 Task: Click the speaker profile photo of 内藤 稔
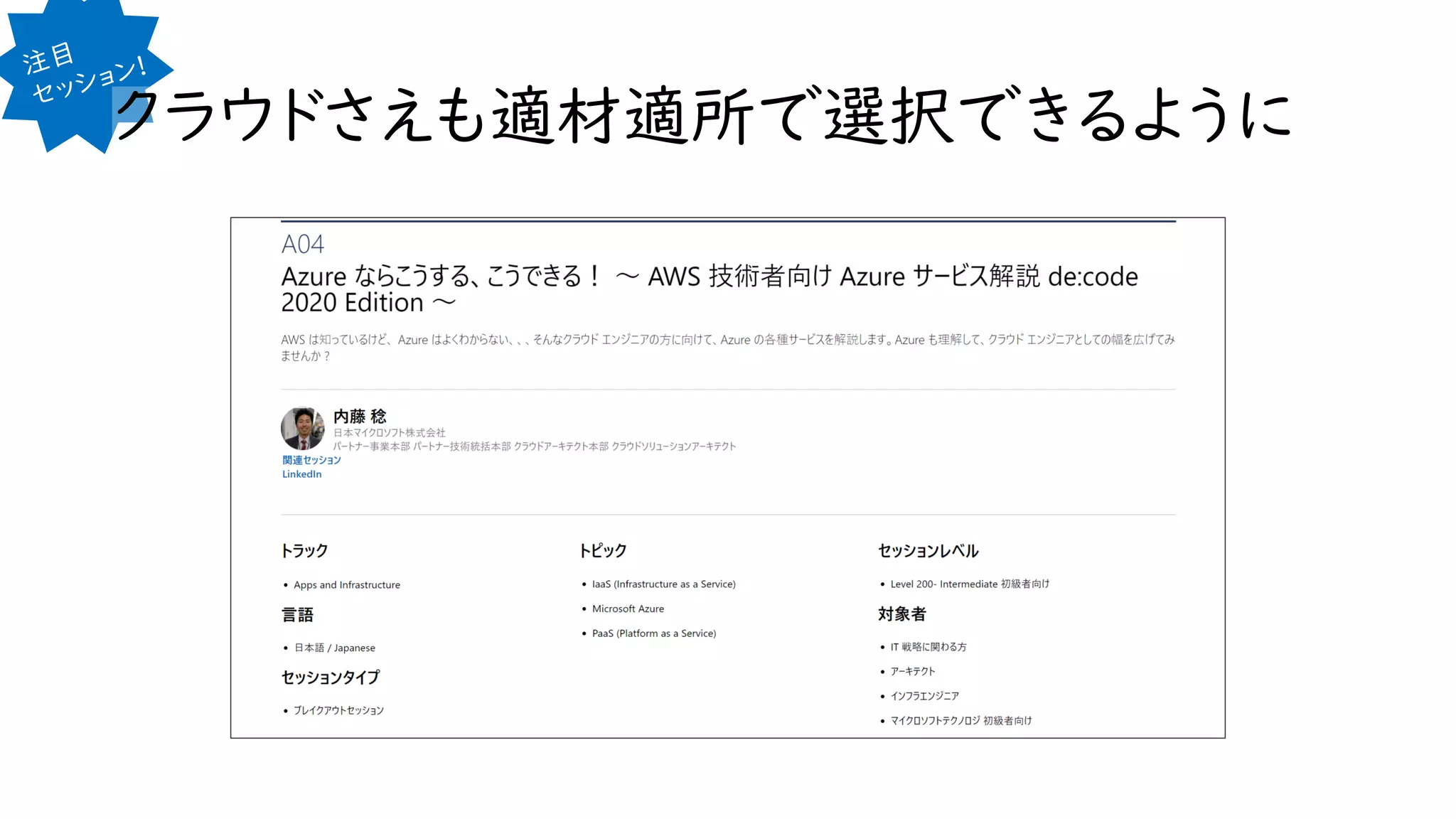[x=303, y=428]
